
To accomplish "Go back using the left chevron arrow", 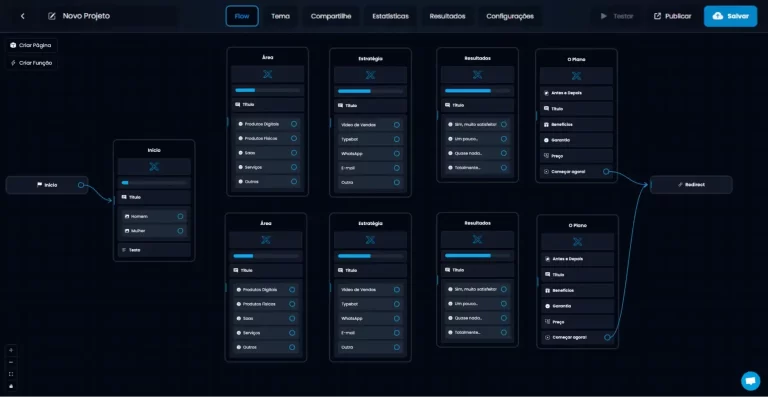I will (23, 16).
